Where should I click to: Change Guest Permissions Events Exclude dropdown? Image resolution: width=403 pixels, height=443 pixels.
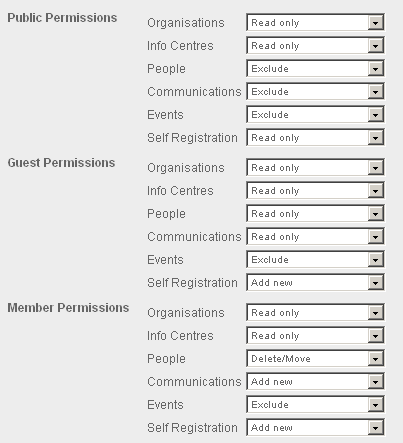[x=315, y=260]
